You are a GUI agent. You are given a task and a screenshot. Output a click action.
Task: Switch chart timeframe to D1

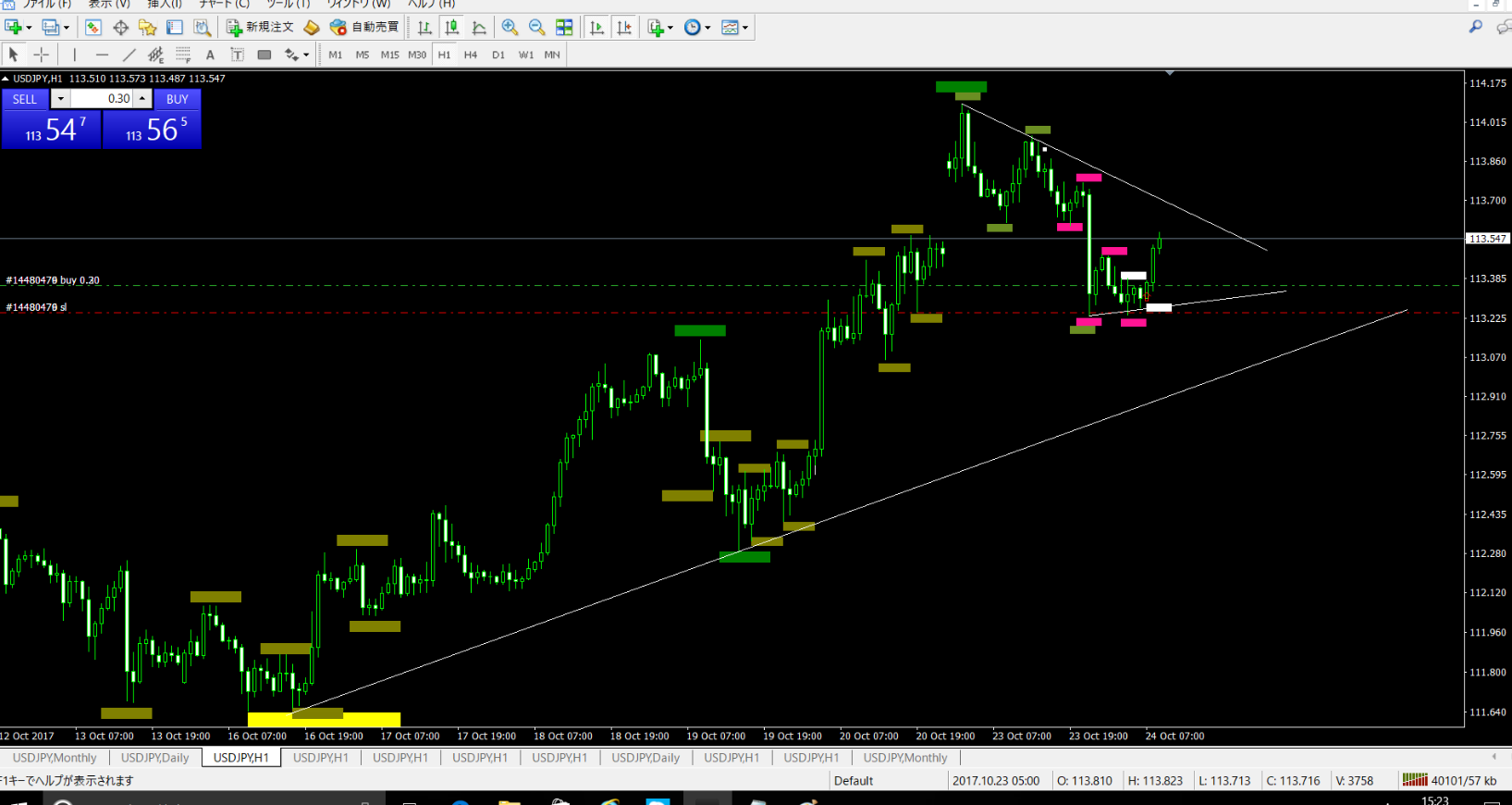point(498,55)
